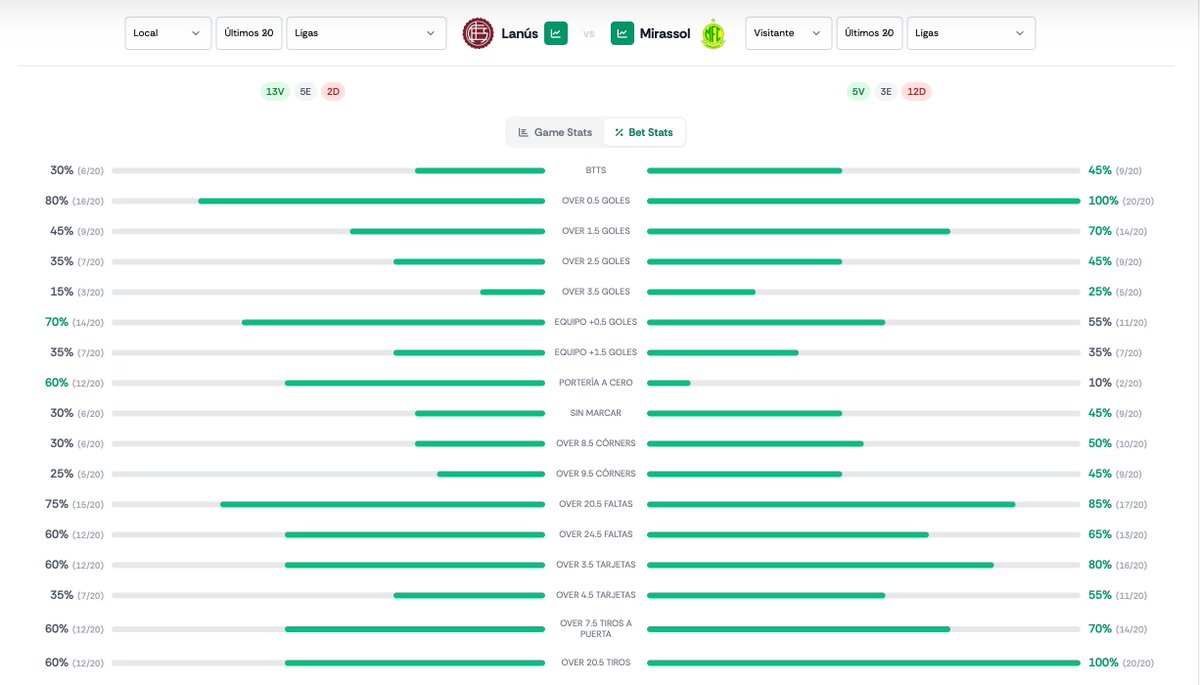Click the OVER 20.5 FALTAS label
This screenshot has height=685, width=1200.
tap(596, 504)
